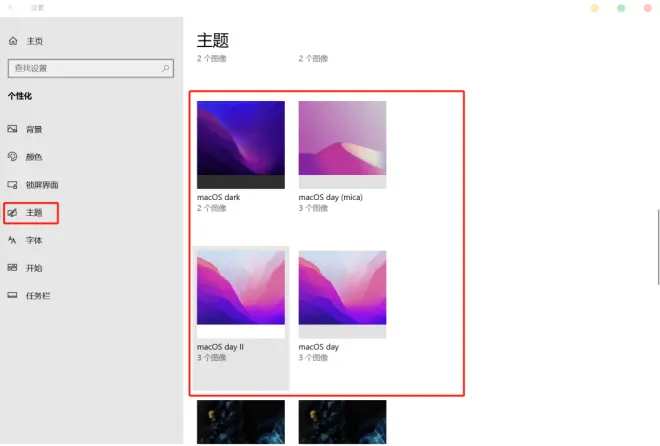The image size is (660, 446).
Task: Select the macOS dark theme thumbnail
Action: pos(241,145)
